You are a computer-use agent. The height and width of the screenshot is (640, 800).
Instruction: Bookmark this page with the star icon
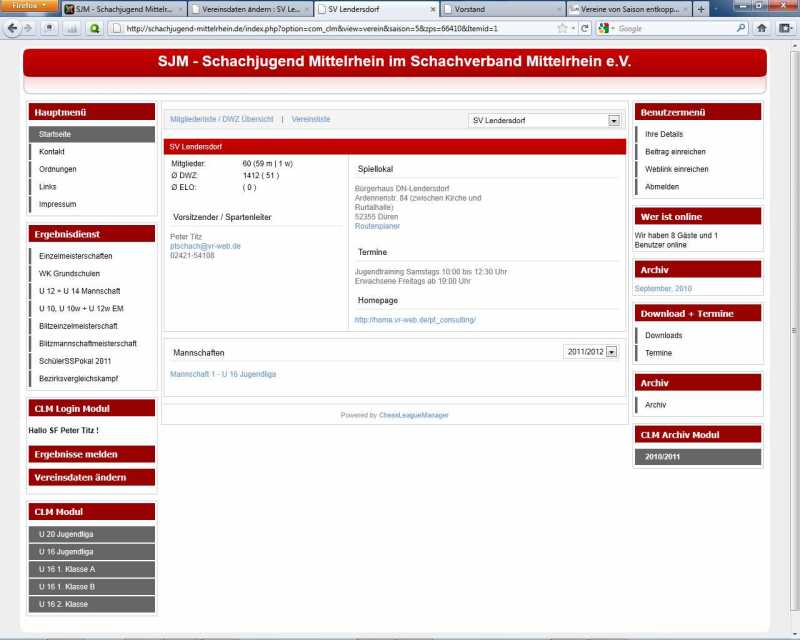pos(562,28)
